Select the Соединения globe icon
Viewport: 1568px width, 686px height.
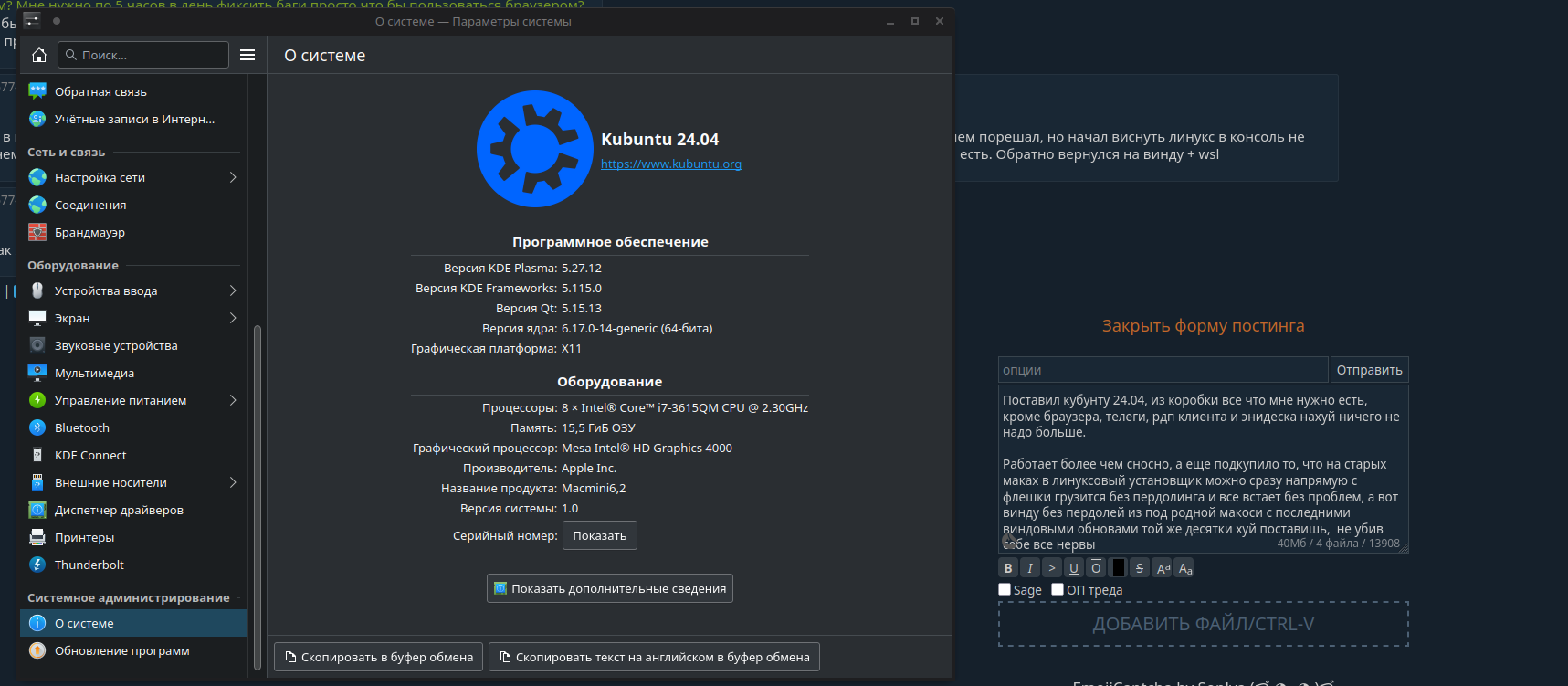click(37, 205)
